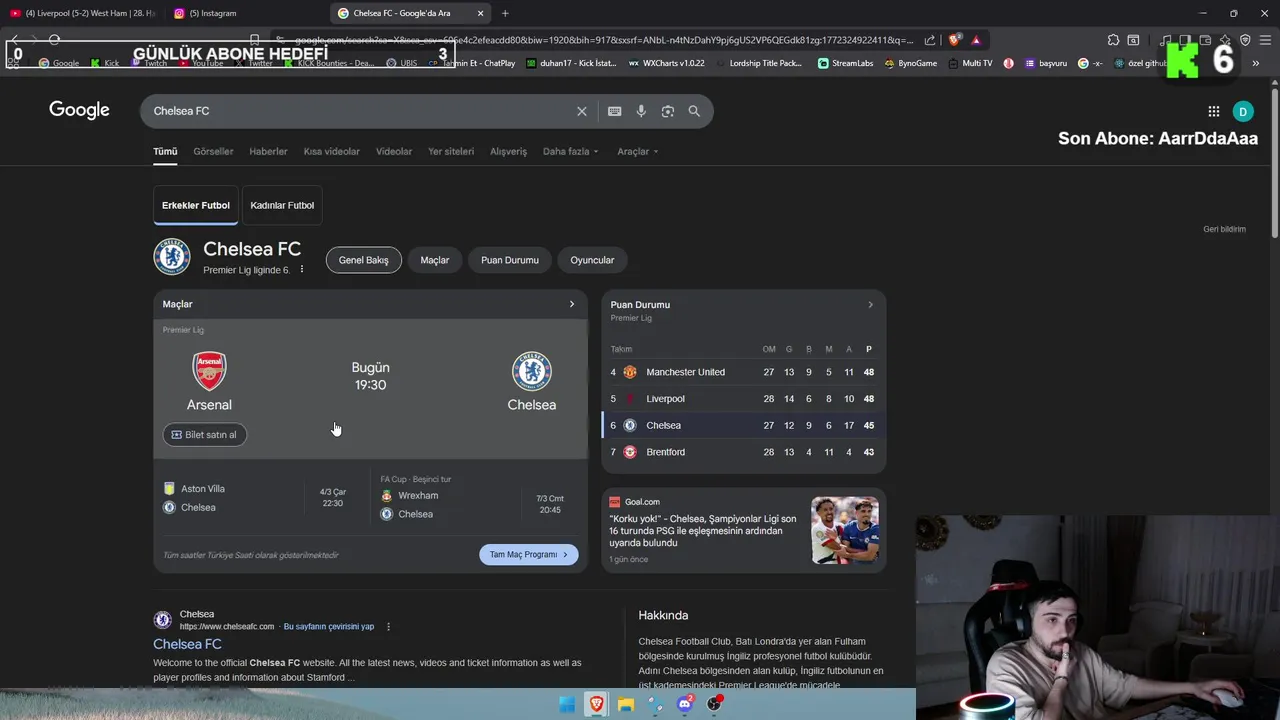
Task: Open Brave from the taskbar
Action: pos(597,704)
